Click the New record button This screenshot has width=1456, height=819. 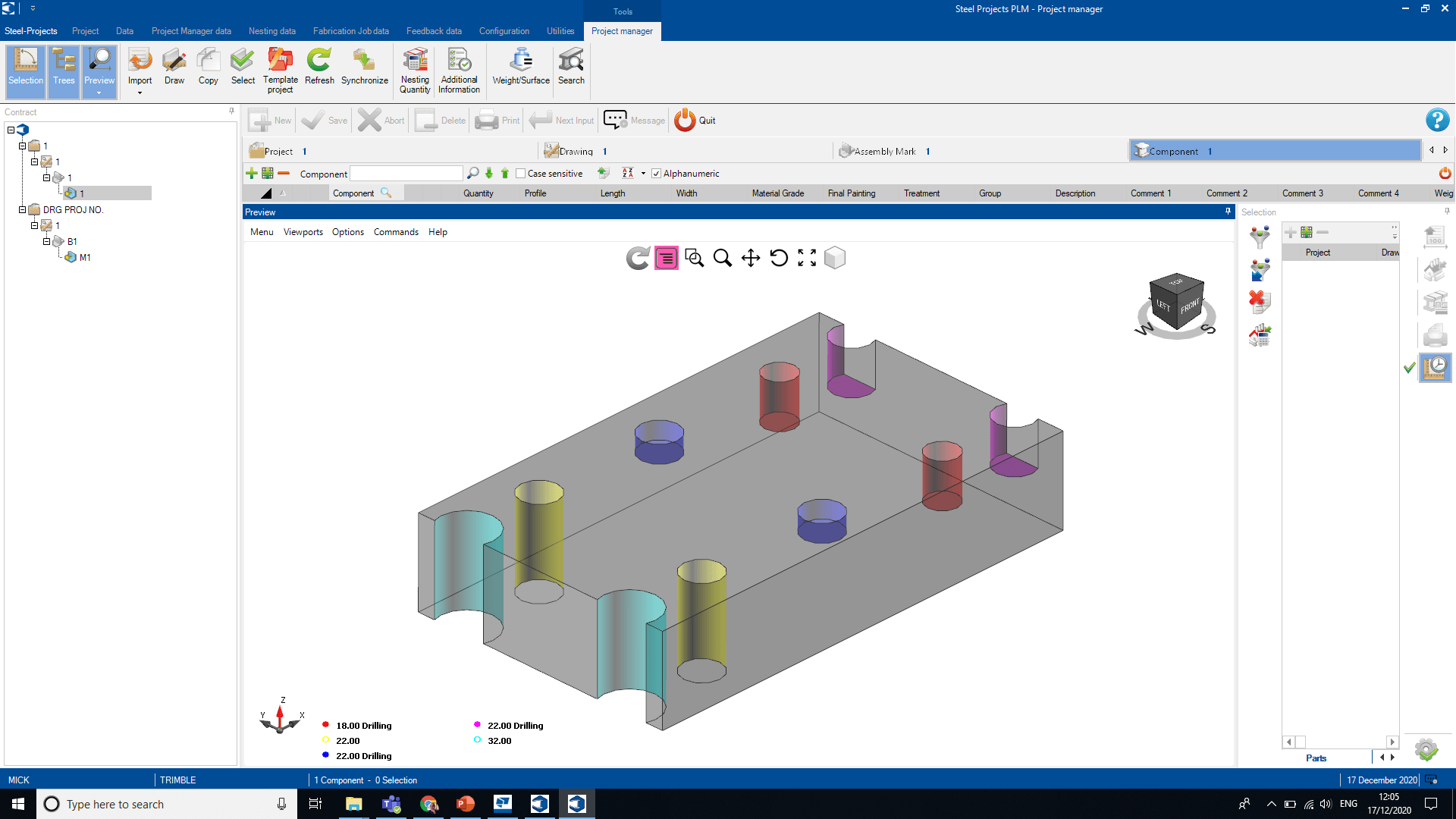click(x=270, y=120)
